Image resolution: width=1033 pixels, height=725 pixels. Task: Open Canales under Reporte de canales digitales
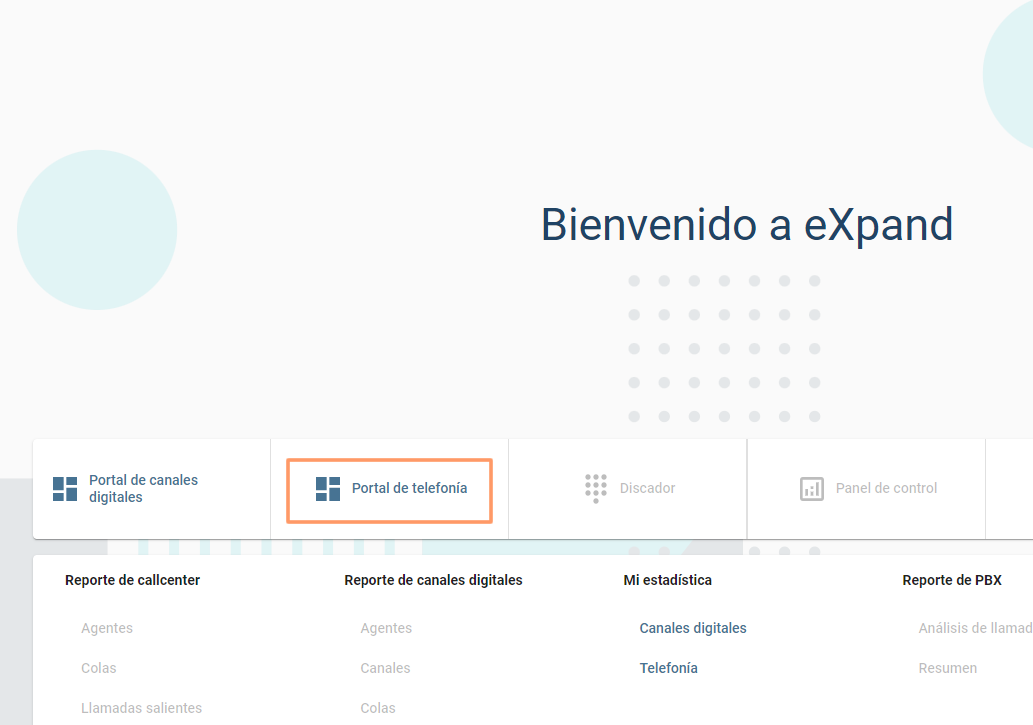(x=385, y=668)
